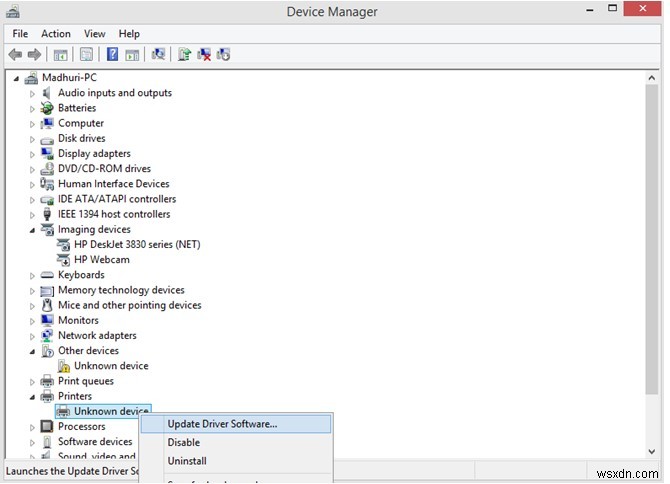Open the View menu

point(95,34)
